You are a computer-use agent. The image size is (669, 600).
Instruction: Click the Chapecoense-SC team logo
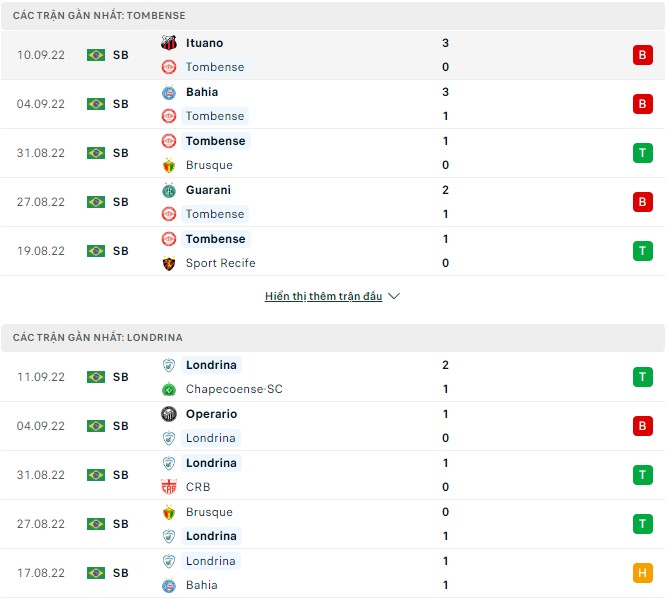(x=169, y=389)
